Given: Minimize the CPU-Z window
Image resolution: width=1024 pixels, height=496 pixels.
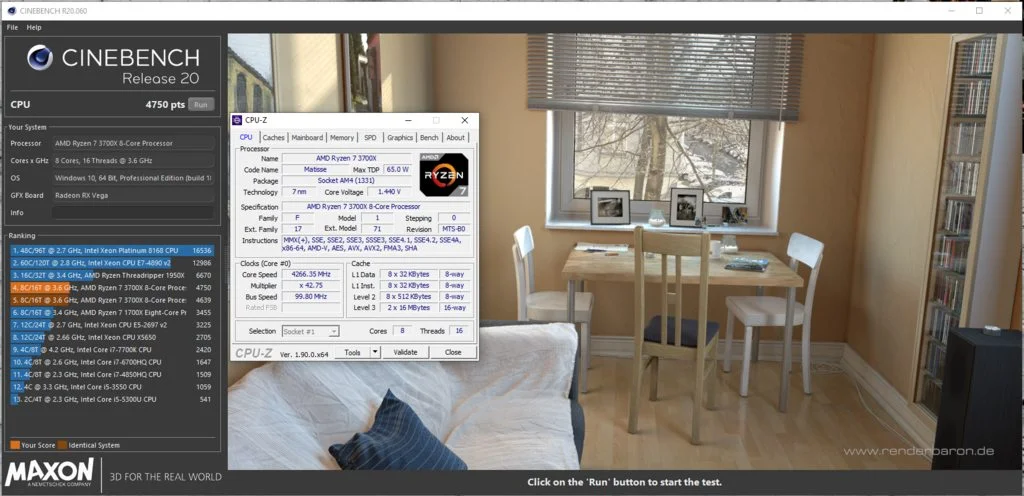Looking at the screenshot, I should pos(408,120).
